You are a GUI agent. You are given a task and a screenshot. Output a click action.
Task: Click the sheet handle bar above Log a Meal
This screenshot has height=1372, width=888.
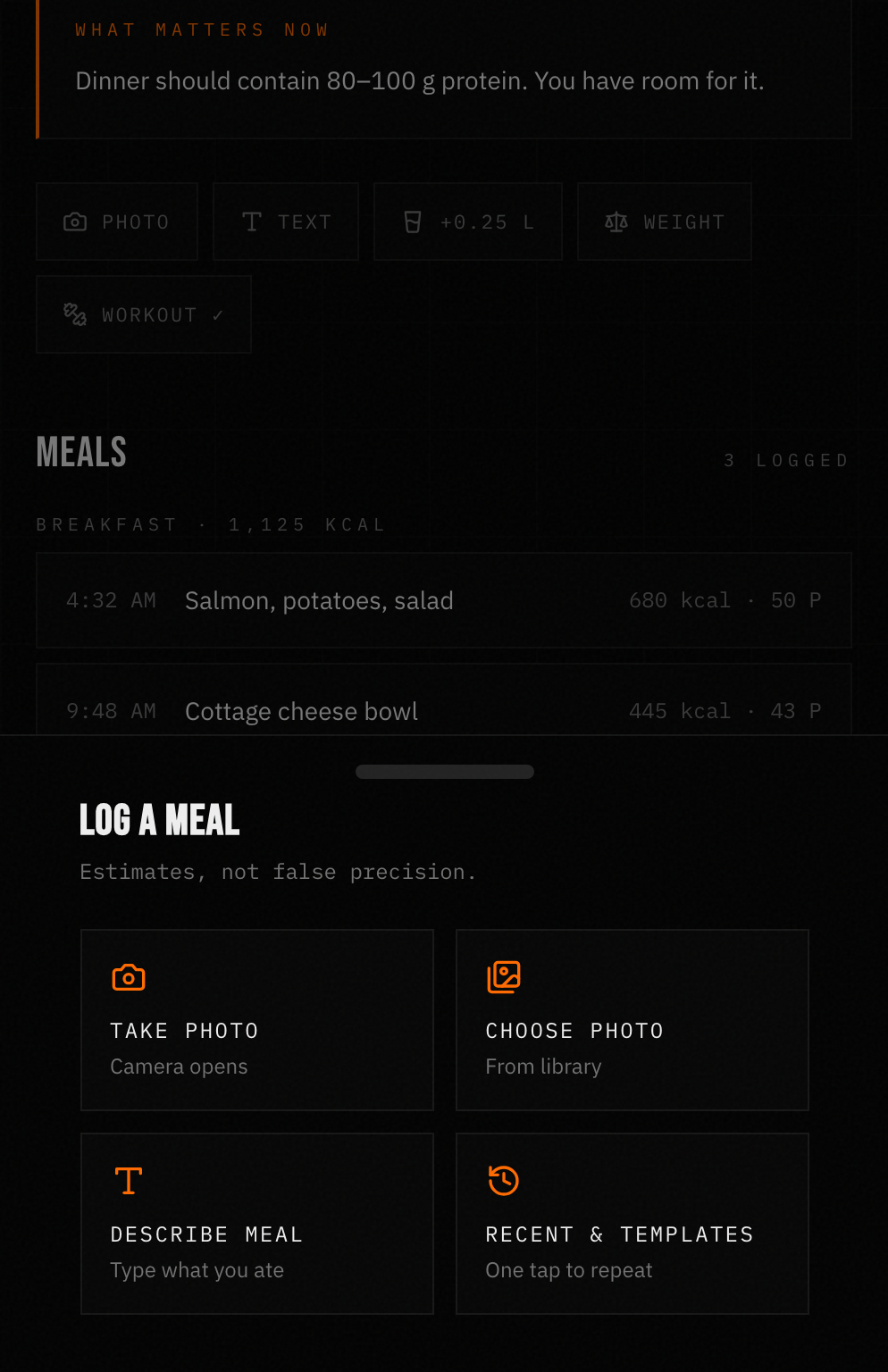445,772
